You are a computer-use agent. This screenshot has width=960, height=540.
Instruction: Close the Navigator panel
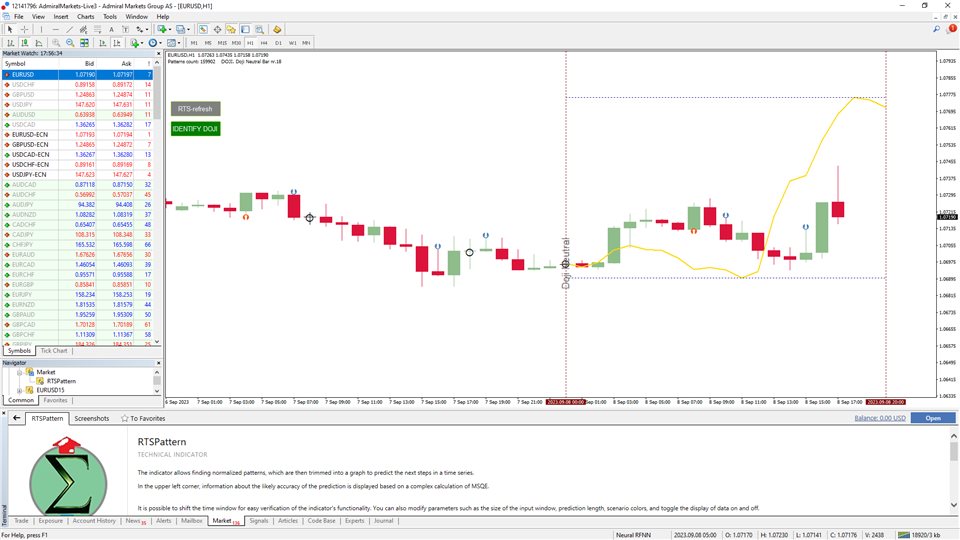coord(158,362)
